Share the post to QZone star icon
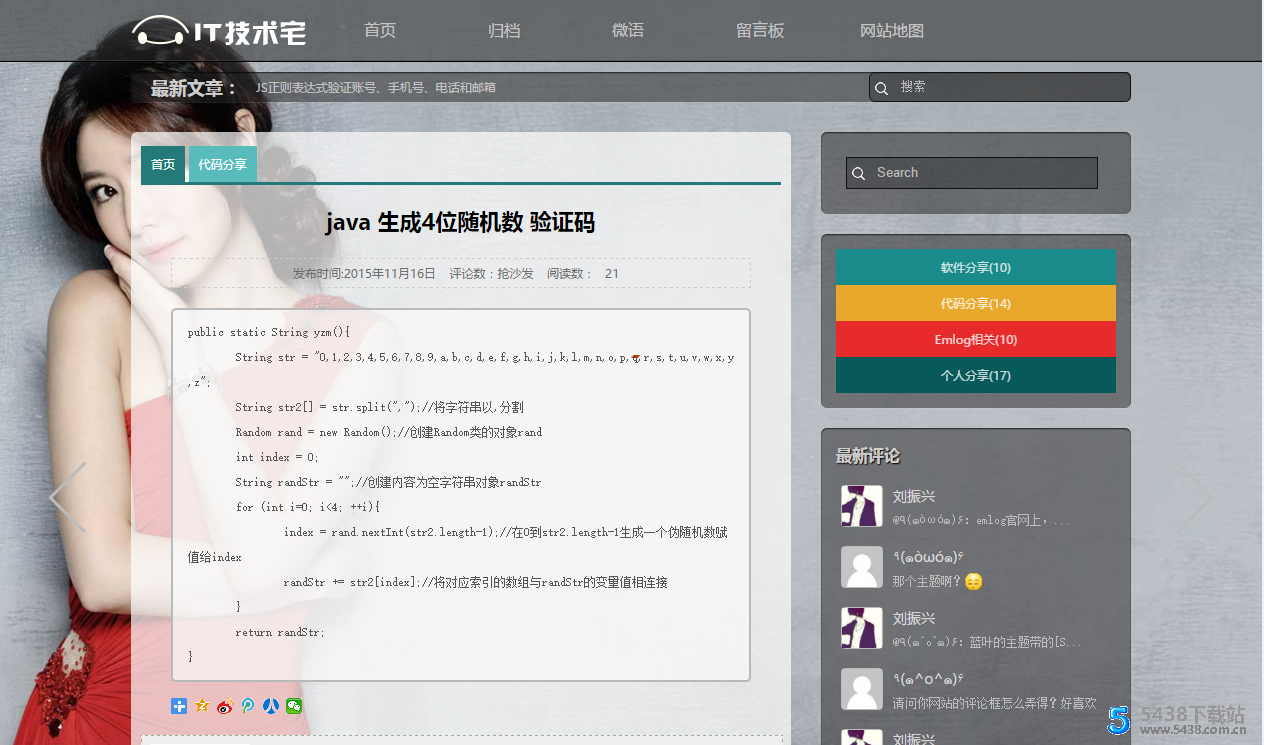The width and height of the screenshot is (1264, 745). pyautogui.click(x=202, y=706)
